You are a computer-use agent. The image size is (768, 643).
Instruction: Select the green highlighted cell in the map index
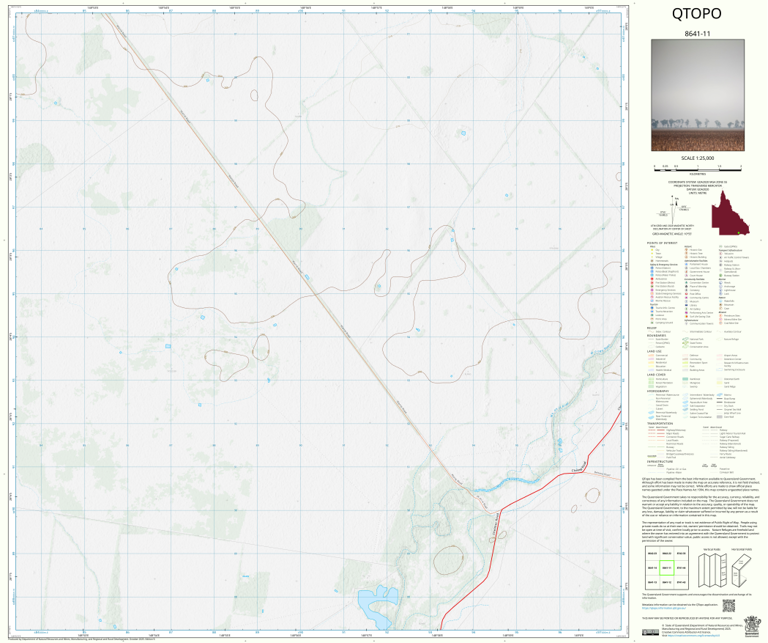coord(667,568)
